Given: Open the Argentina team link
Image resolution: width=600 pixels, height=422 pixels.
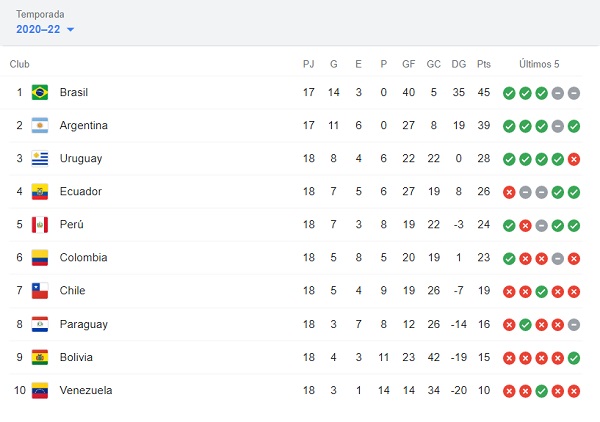Looking at the screenshot, I should click(83, 126).
